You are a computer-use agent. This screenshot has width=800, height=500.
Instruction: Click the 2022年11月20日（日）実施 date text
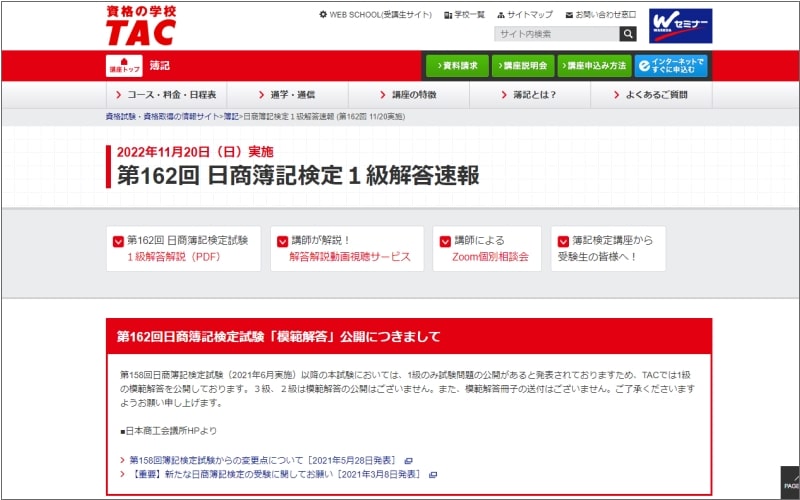point(195,152)
